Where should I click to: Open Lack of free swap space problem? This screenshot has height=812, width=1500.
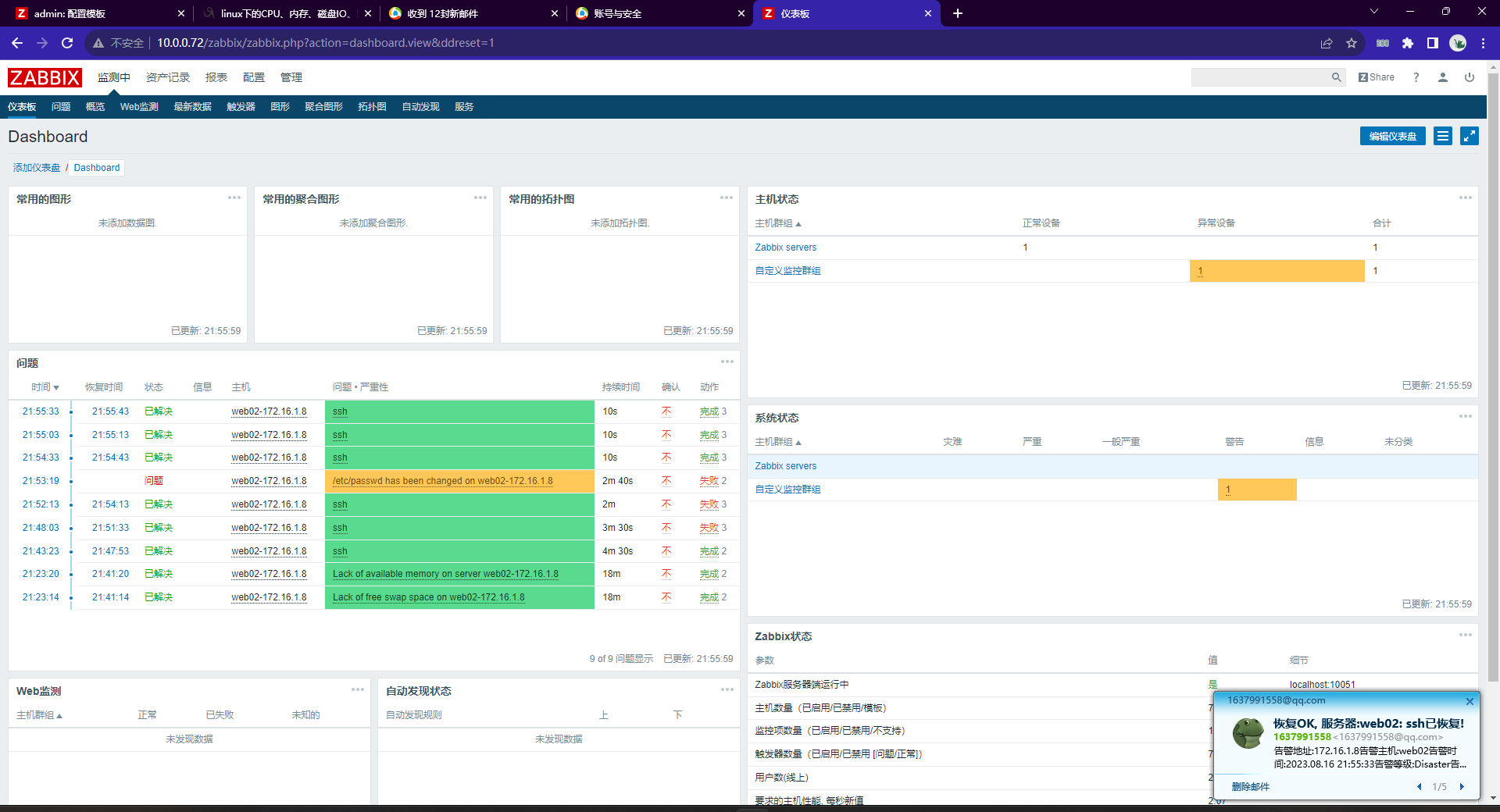tap(428, 597)
